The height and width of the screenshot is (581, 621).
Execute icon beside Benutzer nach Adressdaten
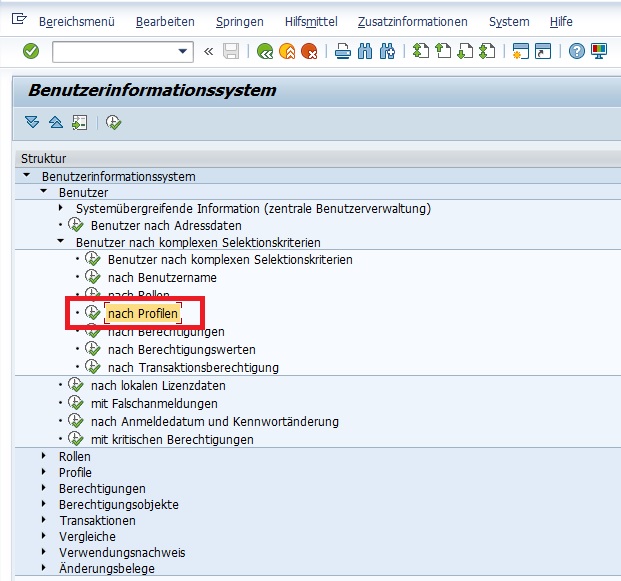[x=75, y=225]
